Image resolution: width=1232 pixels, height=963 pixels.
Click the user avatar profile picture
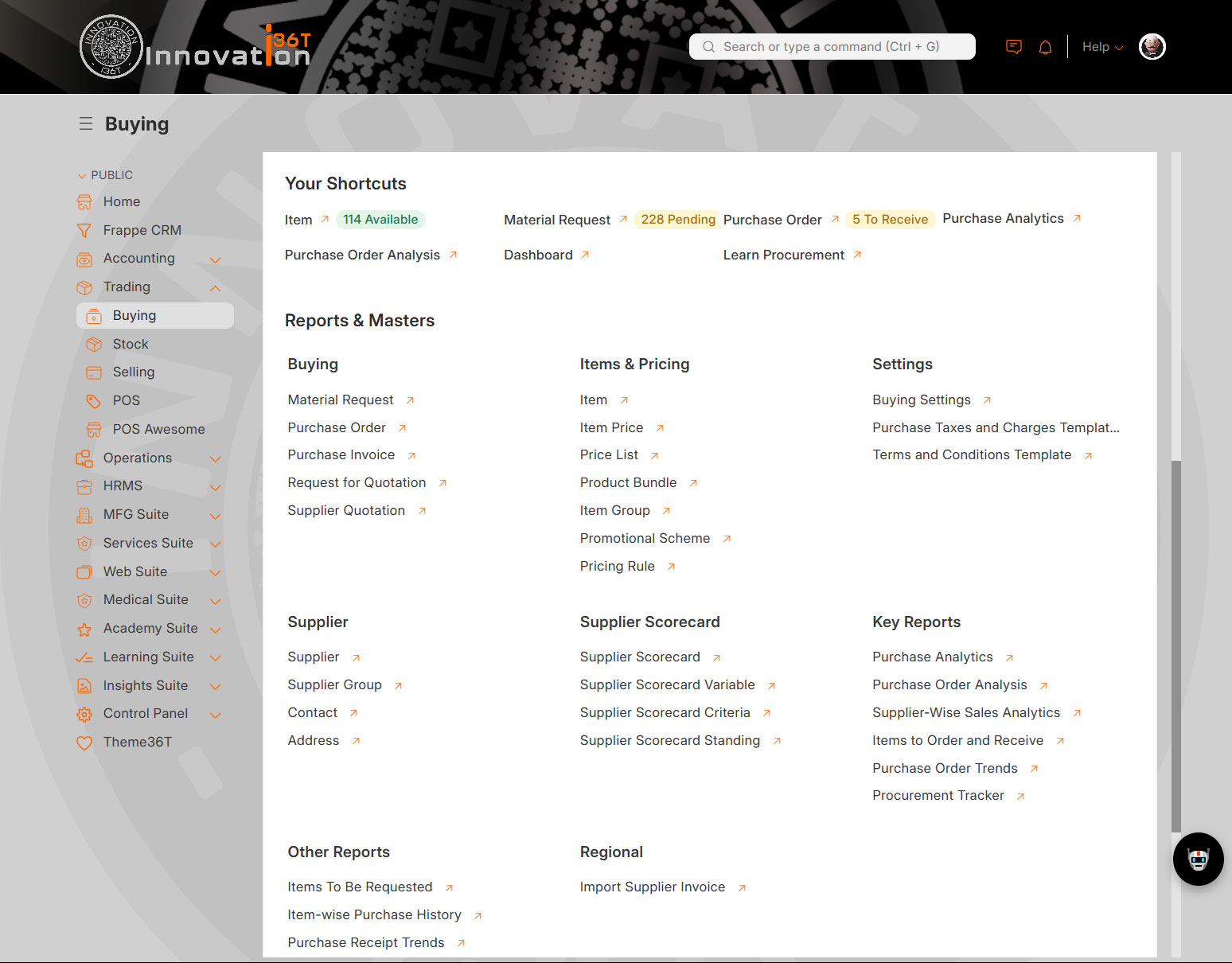(x=1152, y=47)
